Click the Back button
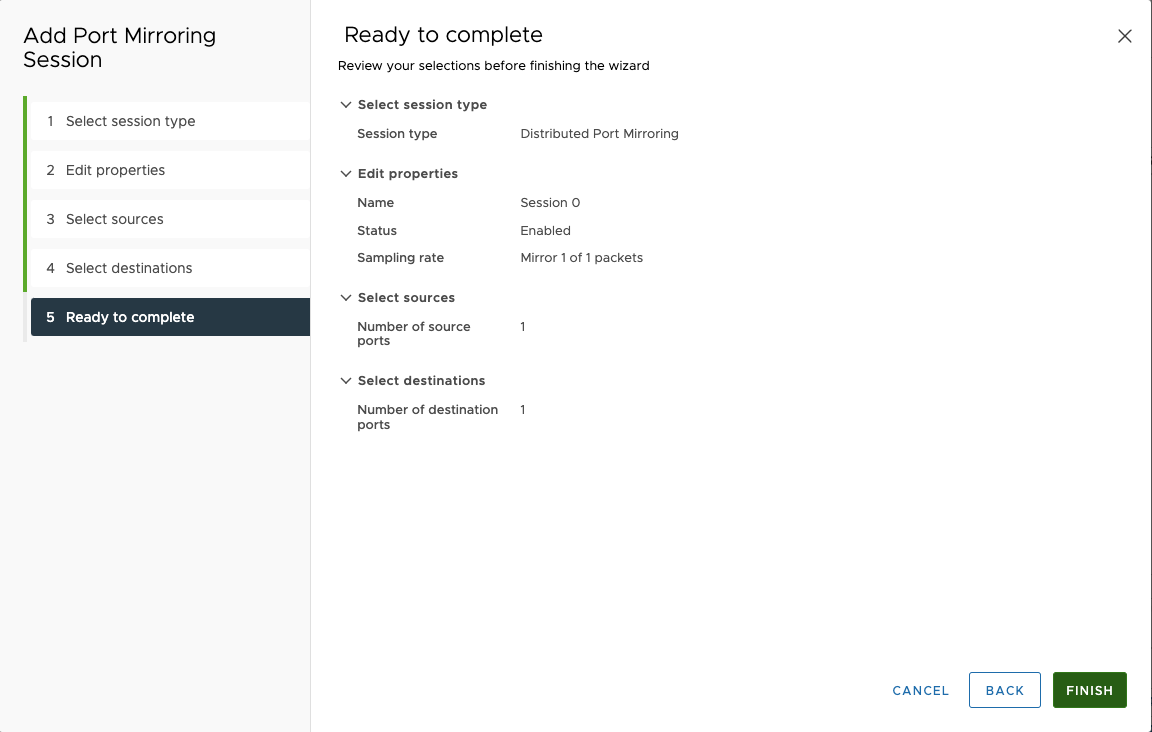This screenshot has width=1152, height=732. point(1004,689)
